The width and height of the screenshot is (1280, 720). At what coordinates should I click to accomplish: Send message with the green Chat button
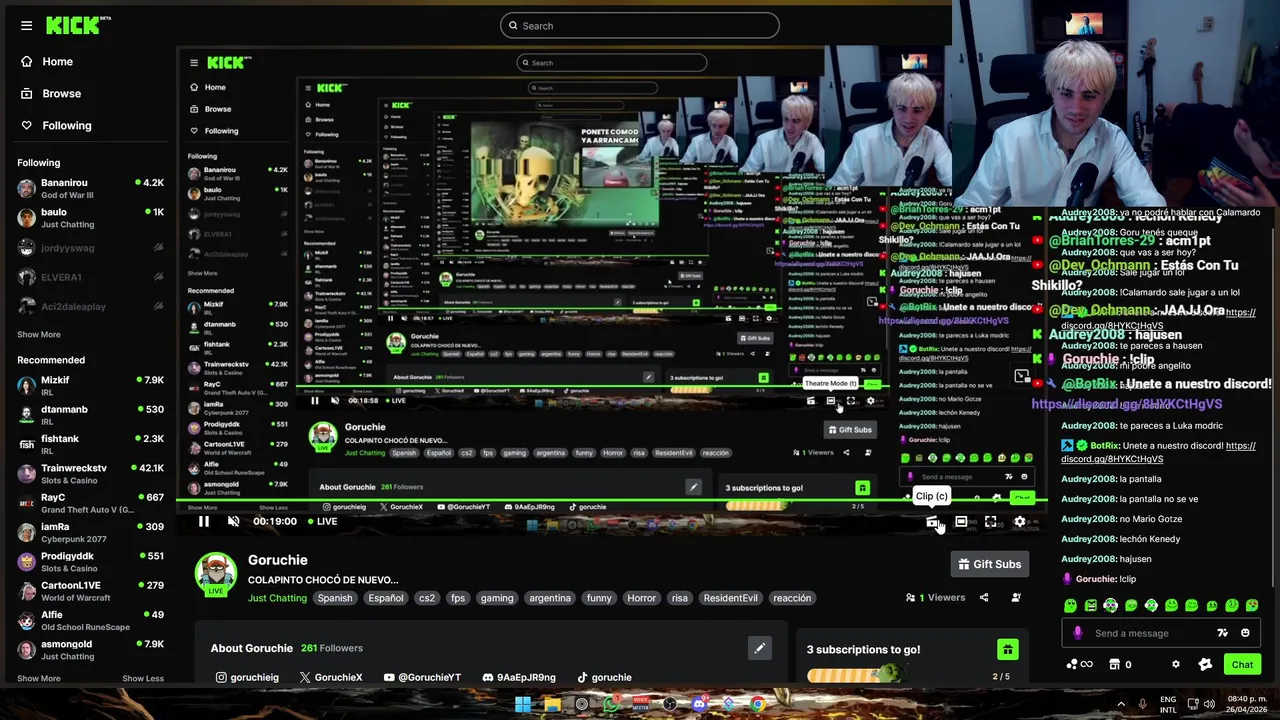[x=1242, y=664]
